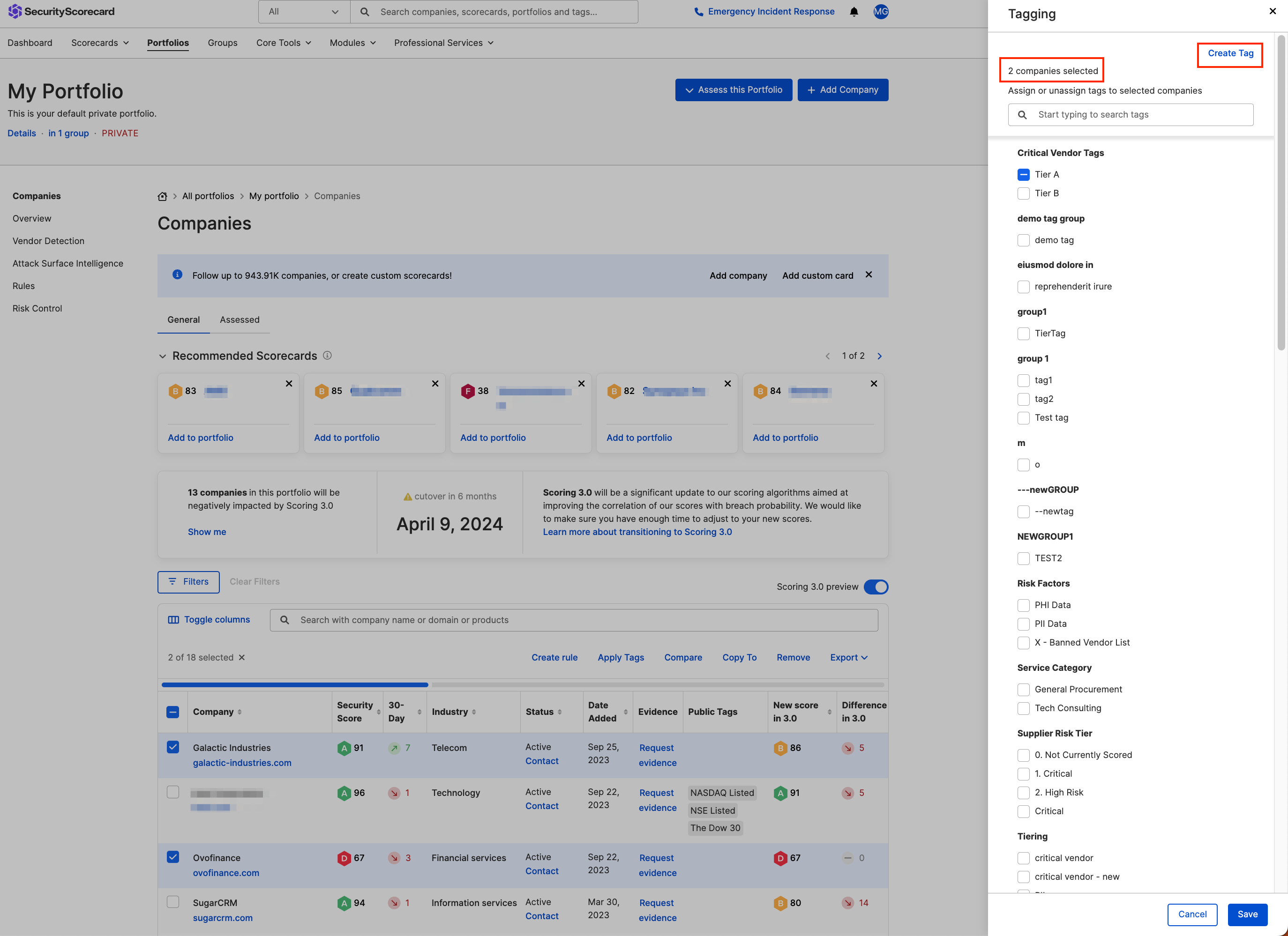Check the Tier B tag
This screenshot has height=936, width=1288.
click(1023, 193)
